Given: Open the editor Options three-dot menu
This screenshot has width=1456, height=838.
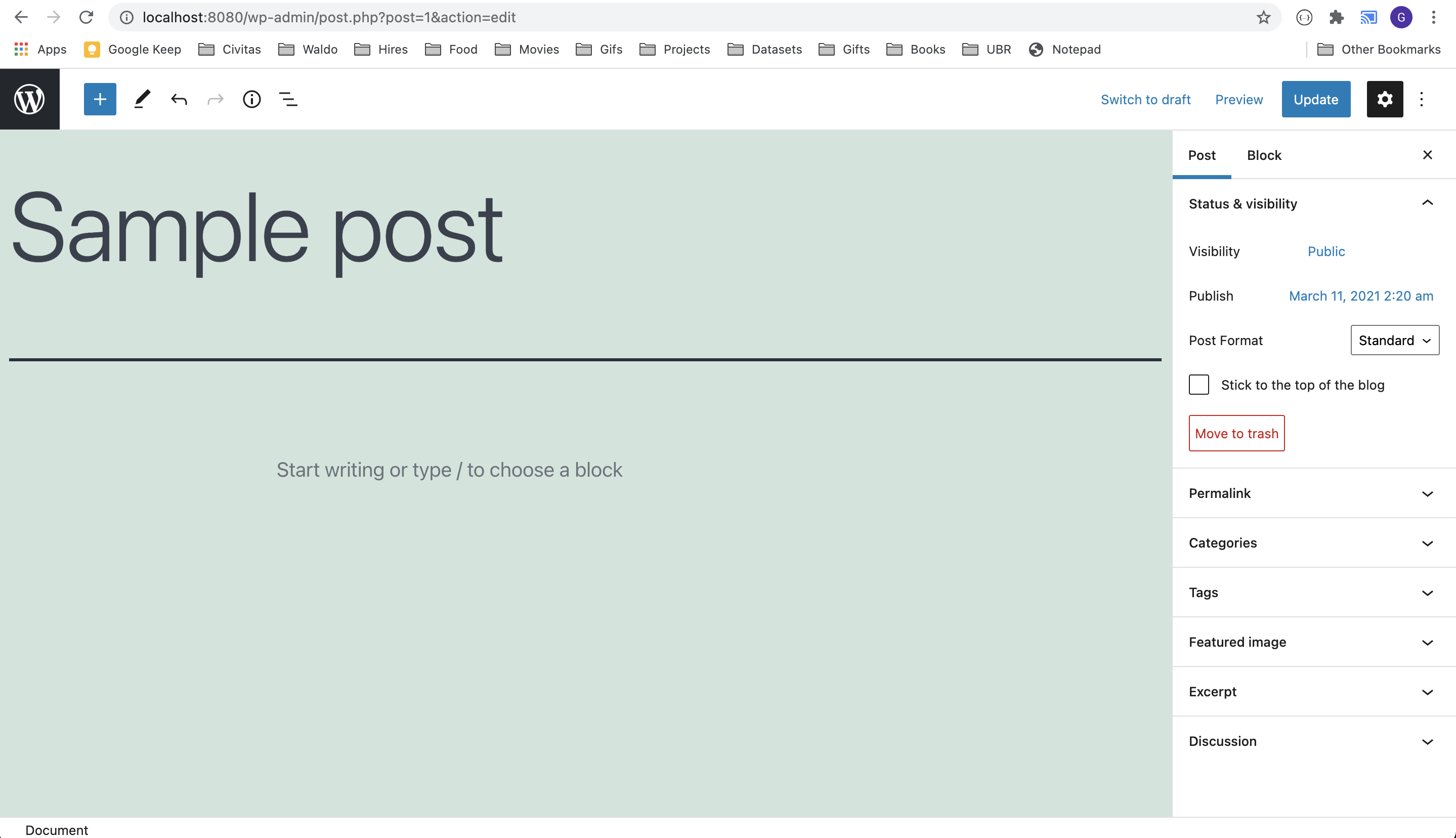Looking at the screenshot, I should click(x=1421, y=99).
